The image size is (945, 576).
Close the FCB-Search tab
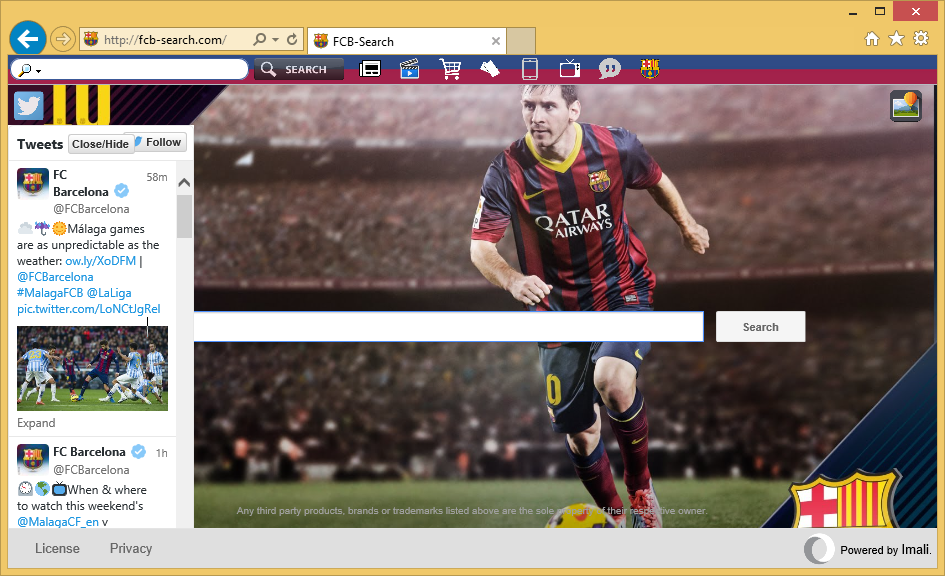click(495, 41)
